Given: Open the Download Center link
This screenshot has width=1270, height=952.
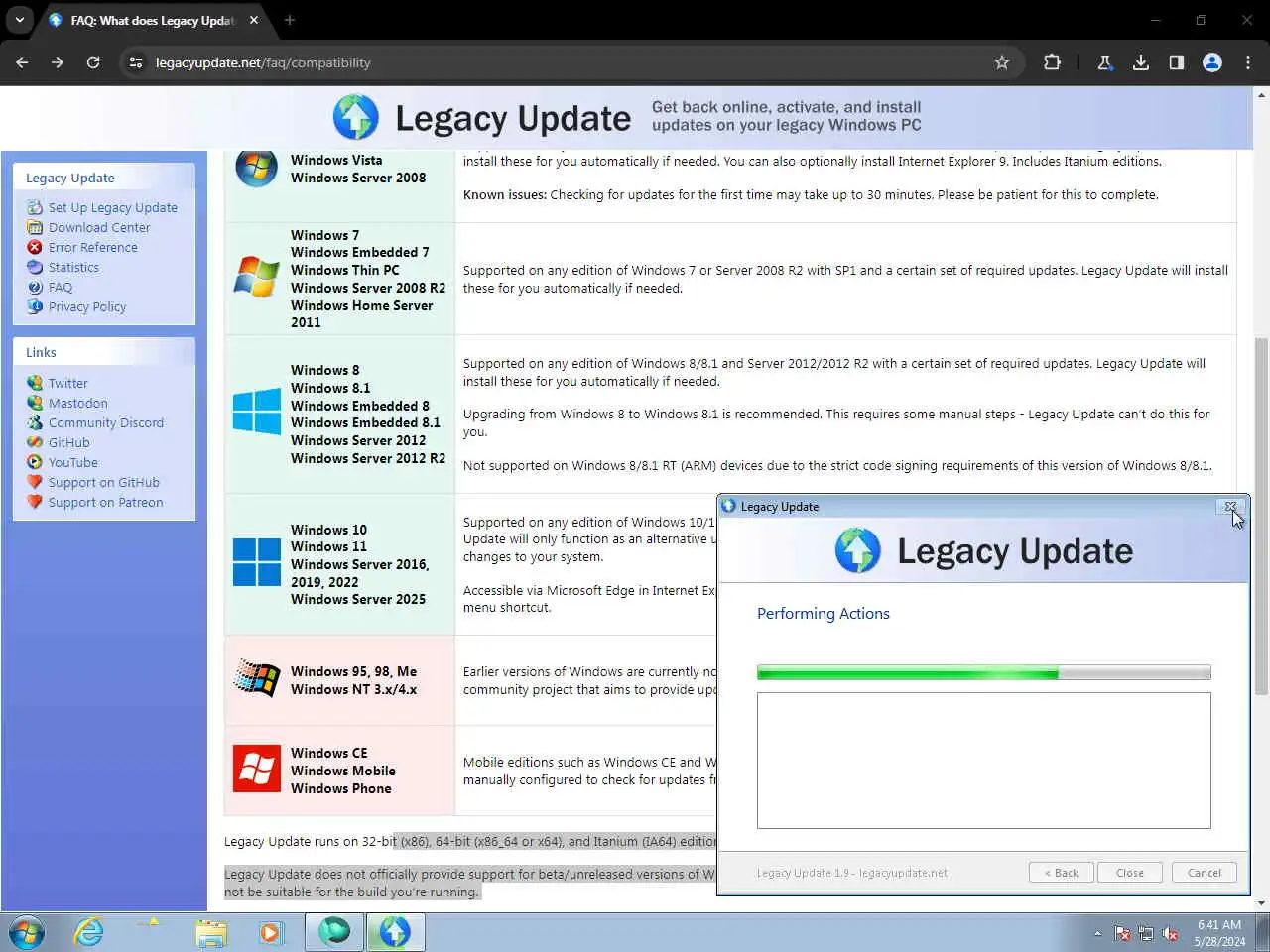Looking at the screenshot, I should click(99, 227).
